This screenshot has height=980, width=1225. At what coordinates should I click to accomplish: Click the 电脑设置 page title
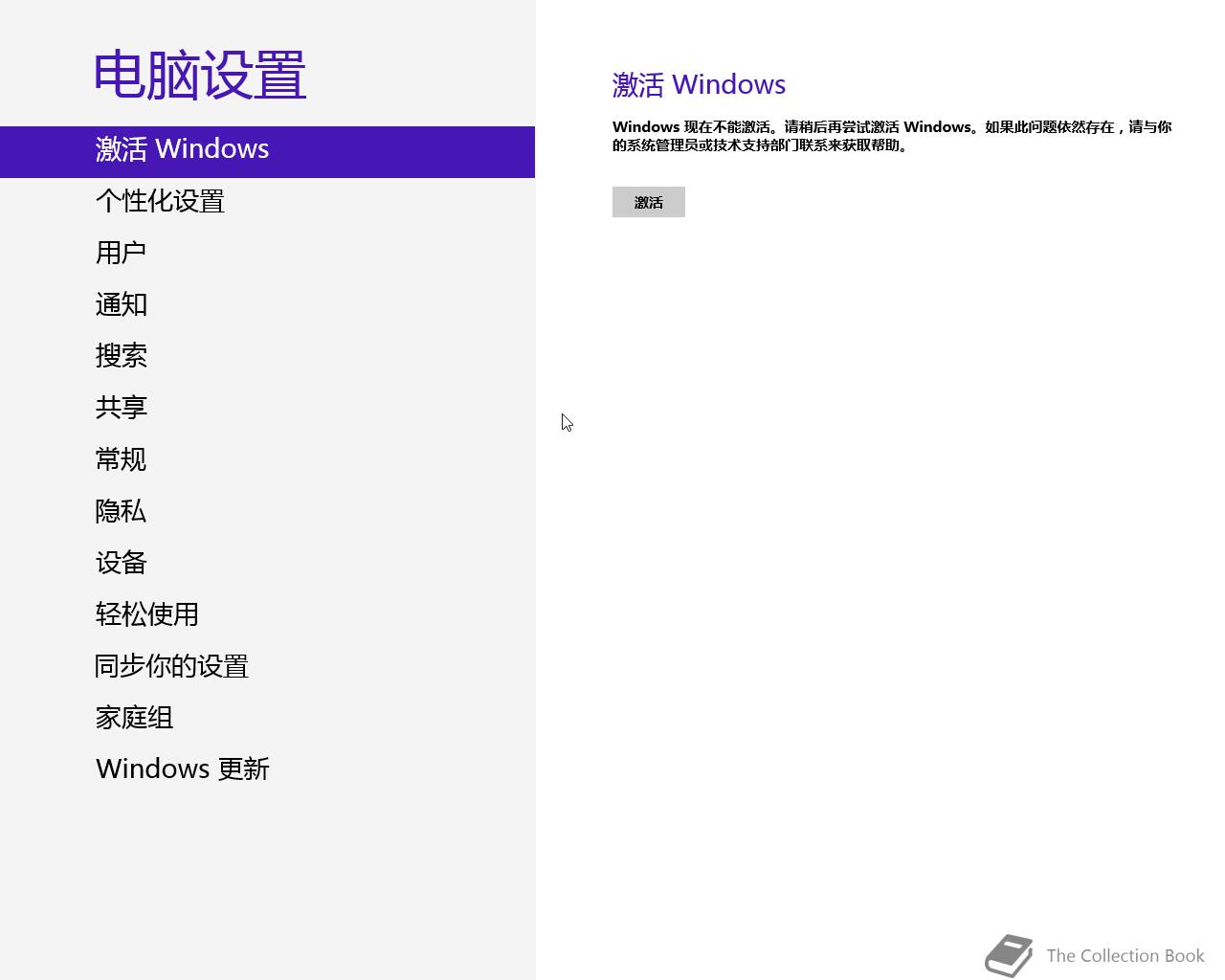200,76
